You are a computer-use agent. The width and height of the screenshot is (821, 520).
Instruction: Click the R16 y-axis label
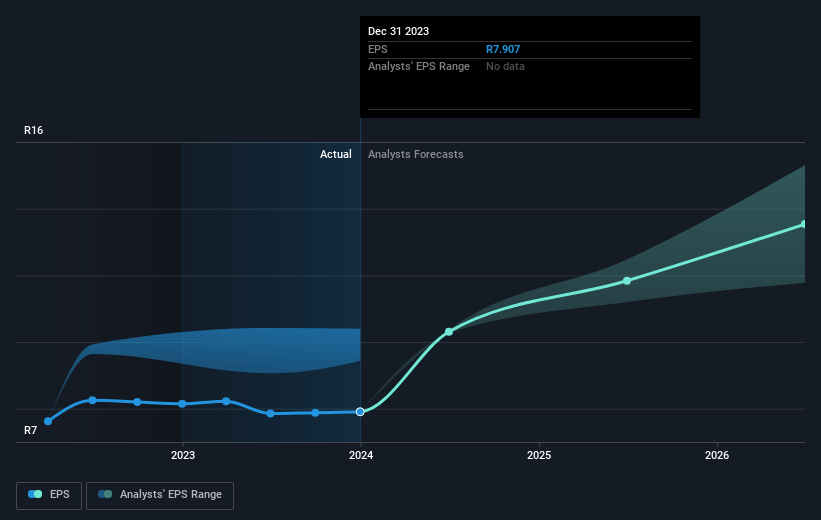coord(34,130)
